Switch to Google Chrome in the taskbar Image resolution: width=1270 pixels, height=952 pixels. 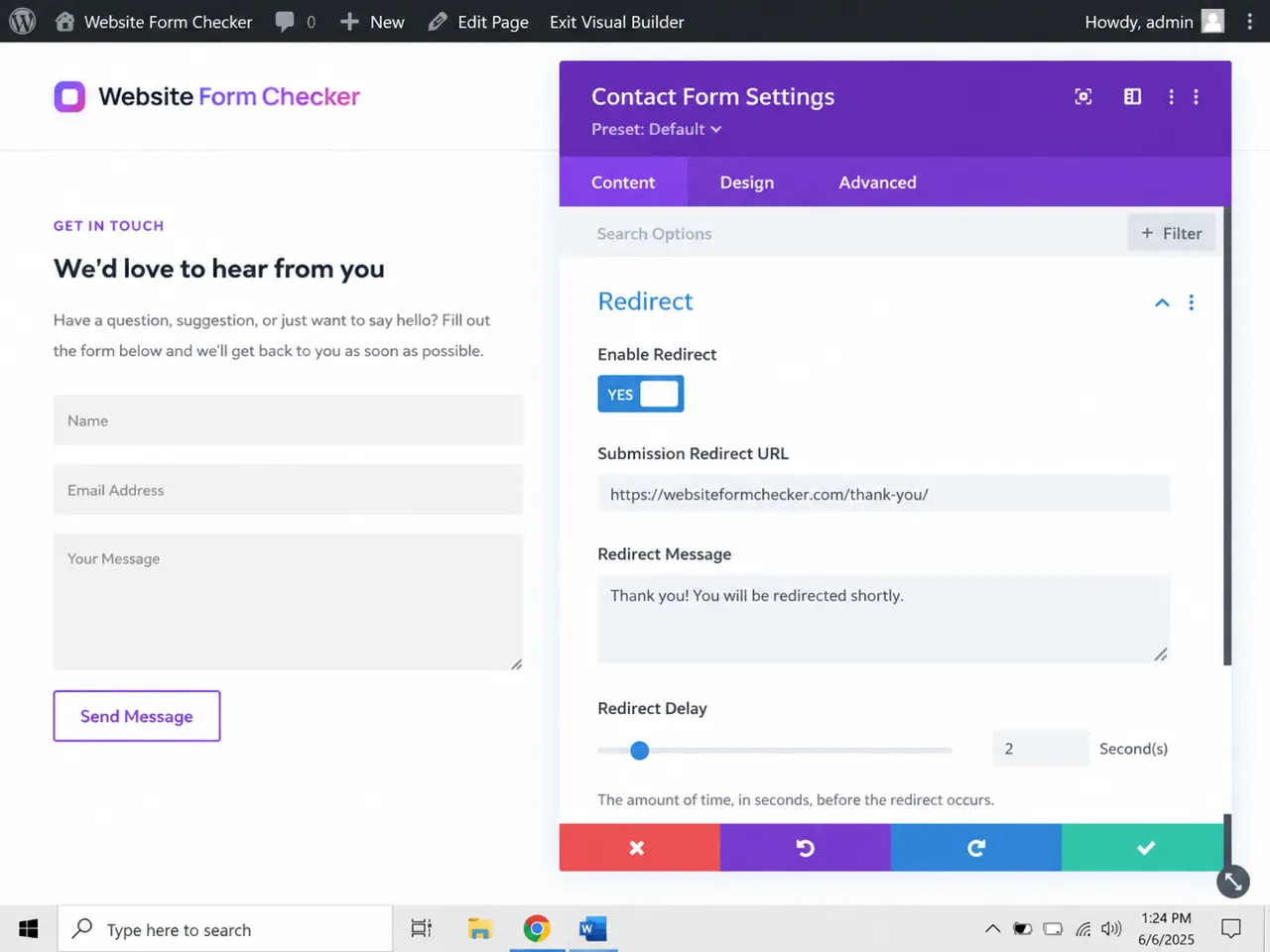(537, 929)
